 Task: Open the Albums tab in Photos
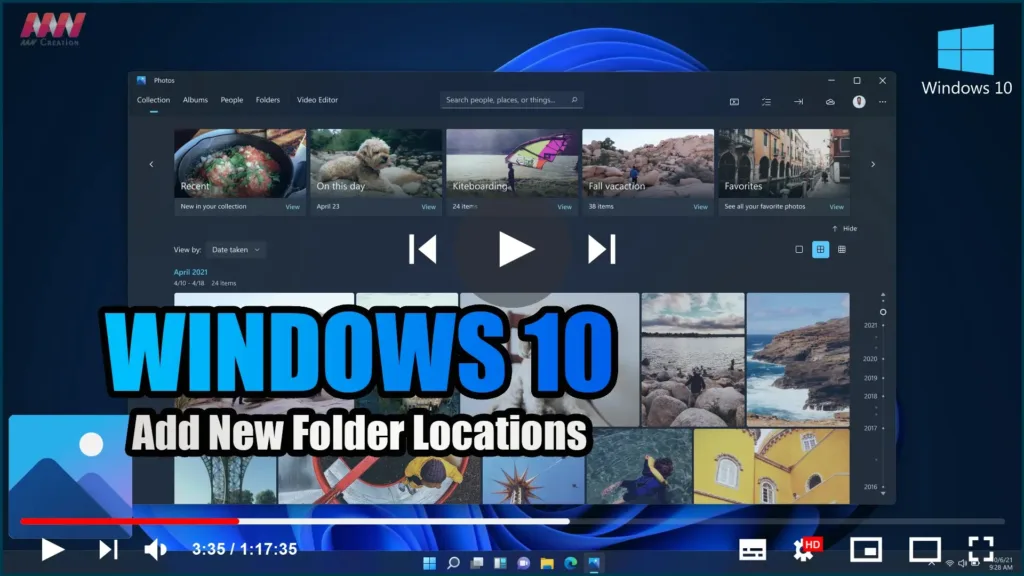[x=195, y=100]
